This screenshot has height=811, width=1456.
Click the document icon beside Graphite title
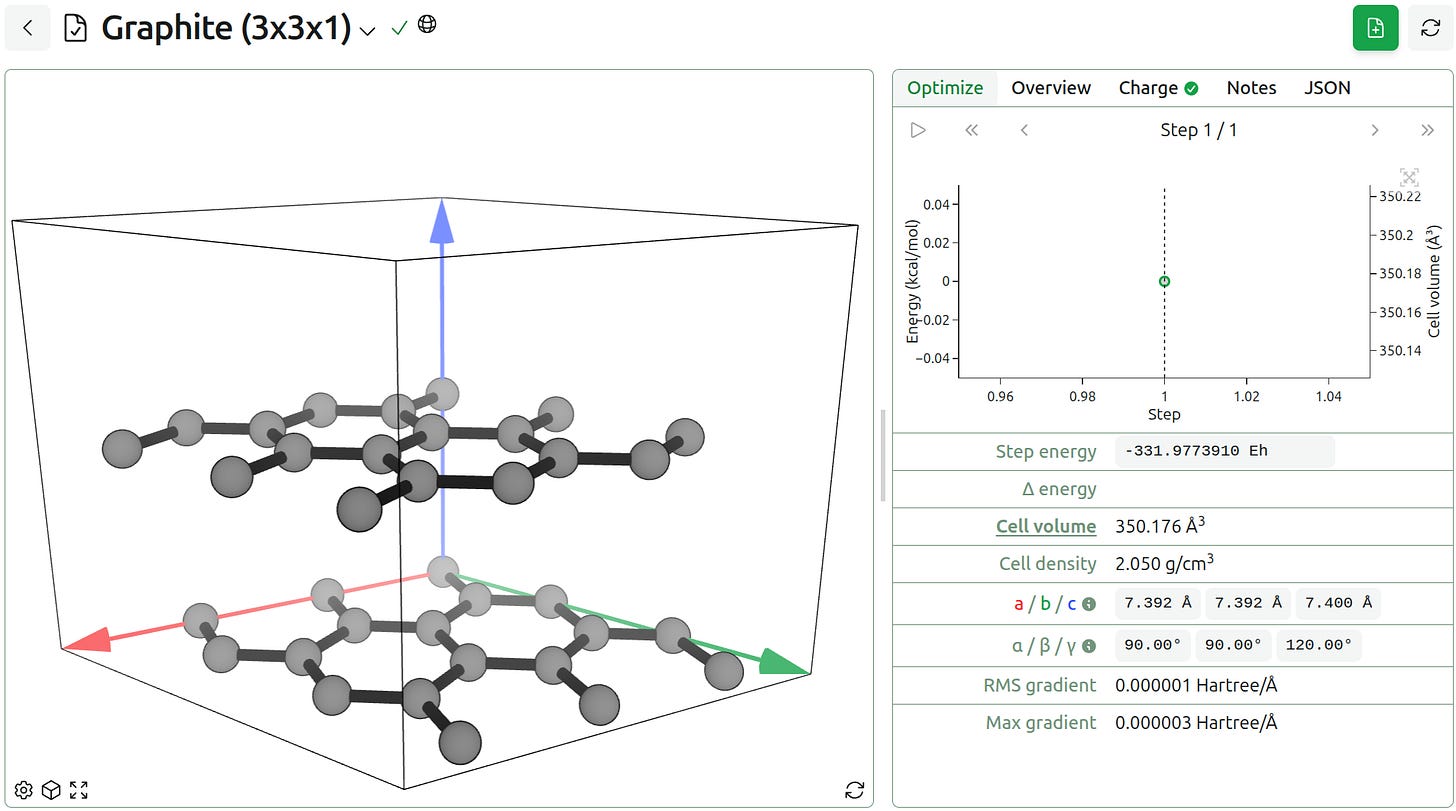point(75,28)
